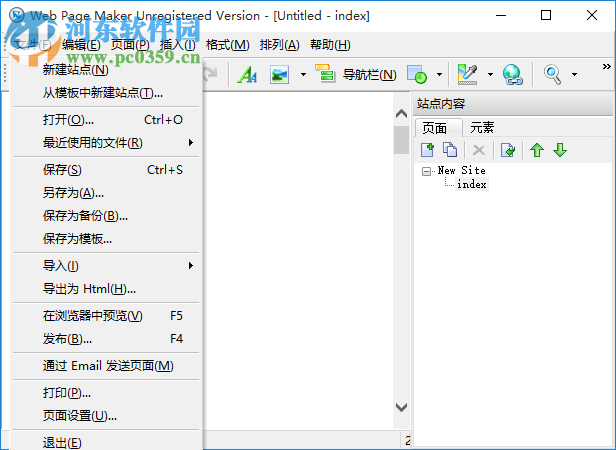Choose 另存为(A)... menu entry
616x450 pixels.
(106, 193)
